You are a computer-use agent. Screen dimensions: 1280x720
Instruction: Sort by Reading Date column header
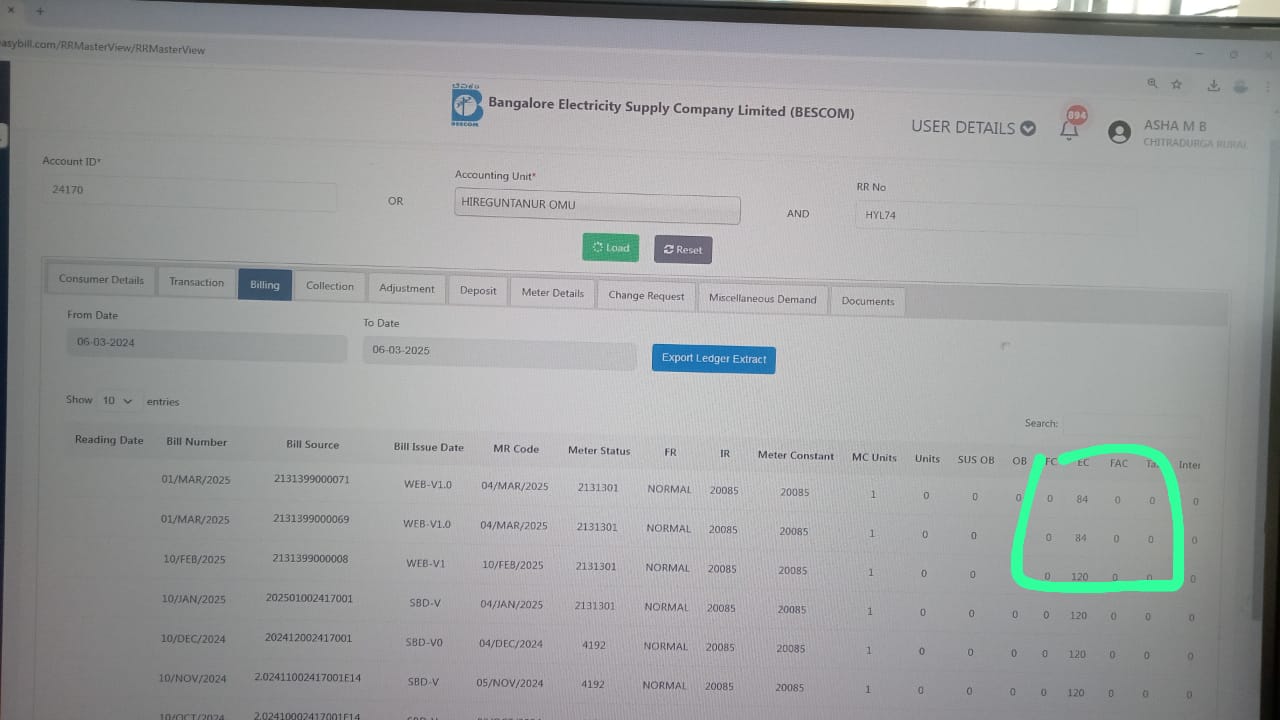click(x=109, y=440)
